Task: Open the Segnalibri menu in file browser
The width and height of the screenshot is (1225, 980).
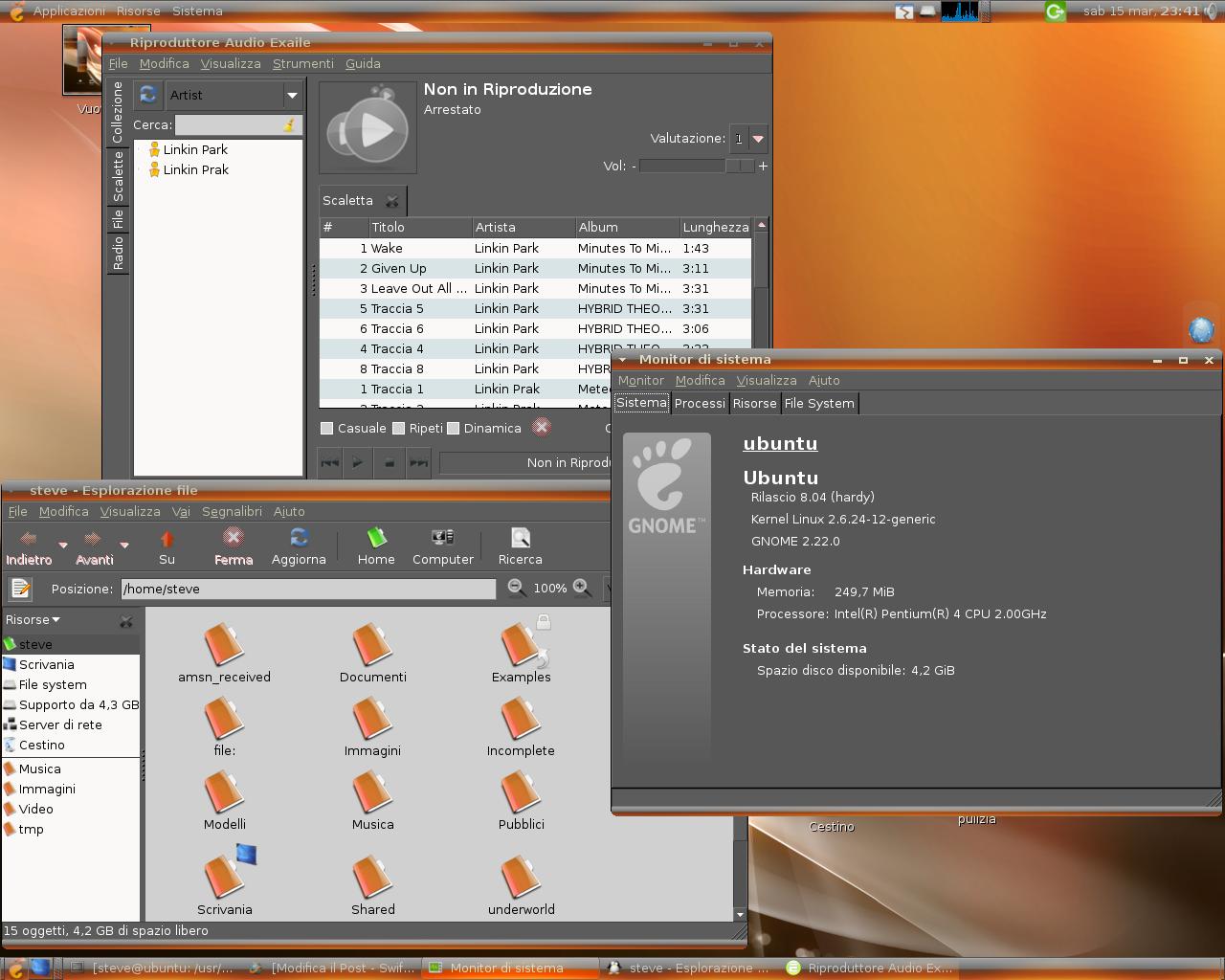Action: pos(232,512)
